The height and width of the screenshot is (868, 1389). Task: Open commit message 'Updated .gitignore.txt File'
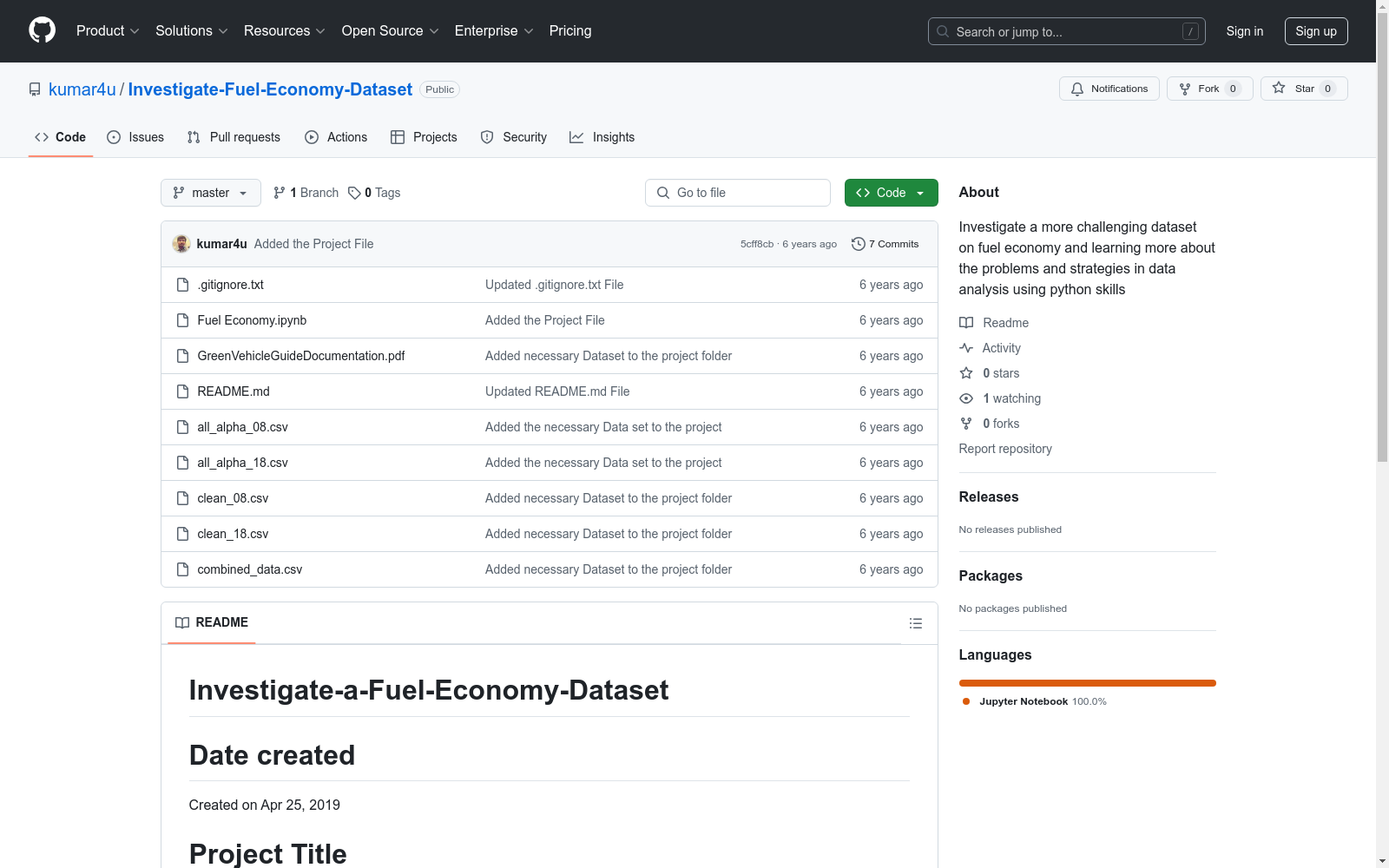click(x=554, y=285)
